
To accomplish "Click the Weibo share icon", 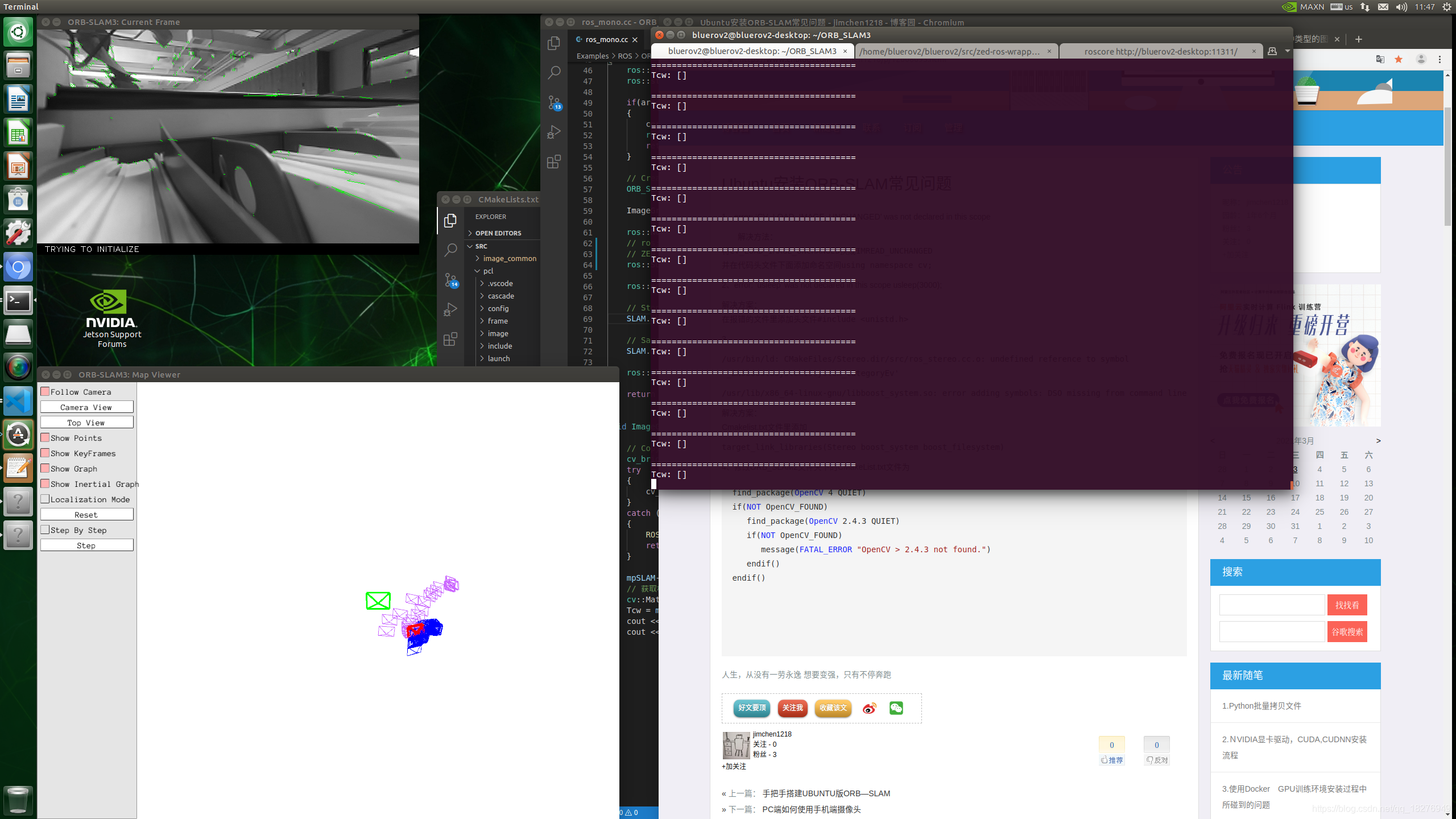I will pyautogui.click(x=869, y=708).
